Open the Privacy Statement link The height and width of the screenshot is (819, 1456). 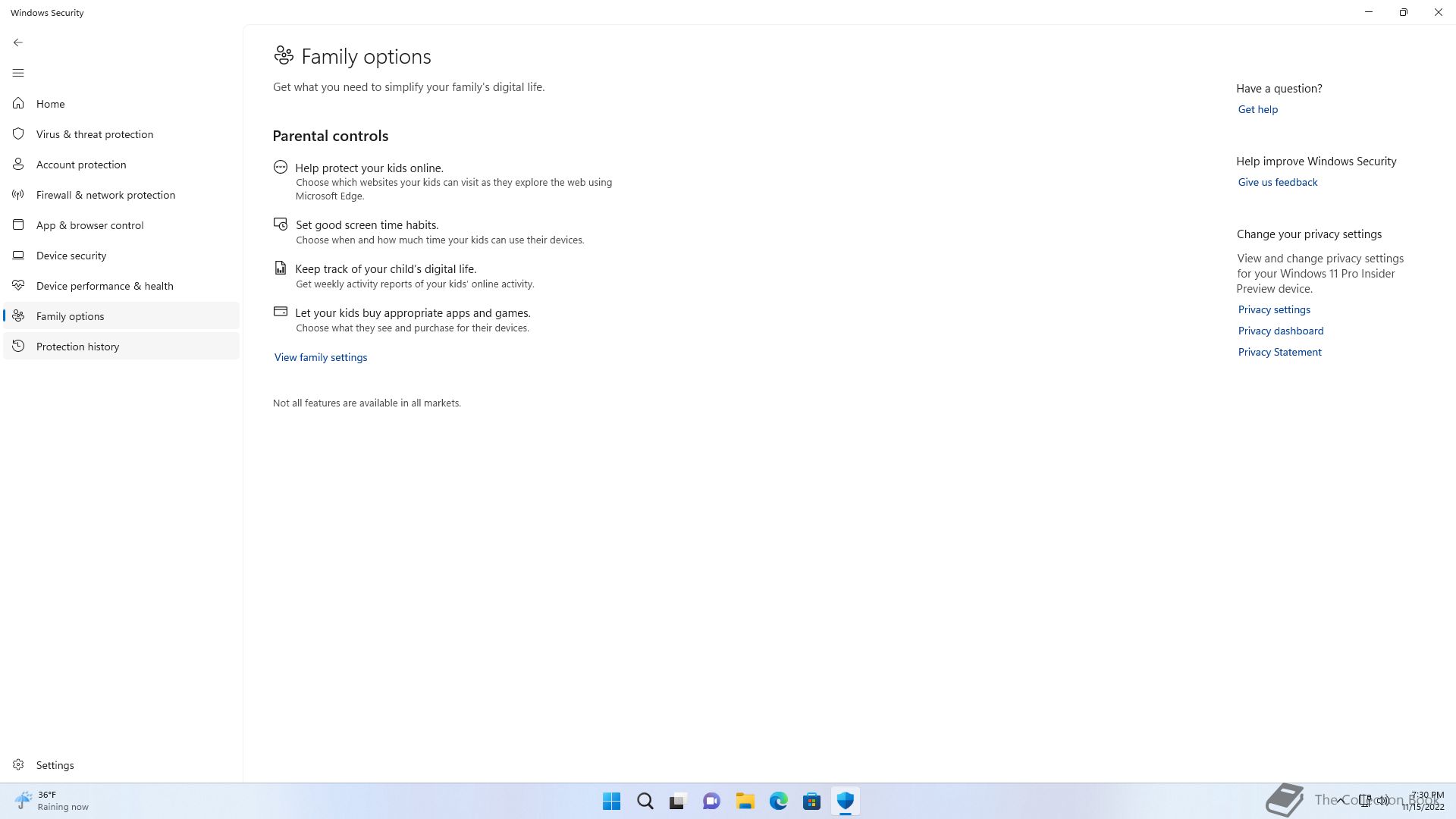(1279, 352)
